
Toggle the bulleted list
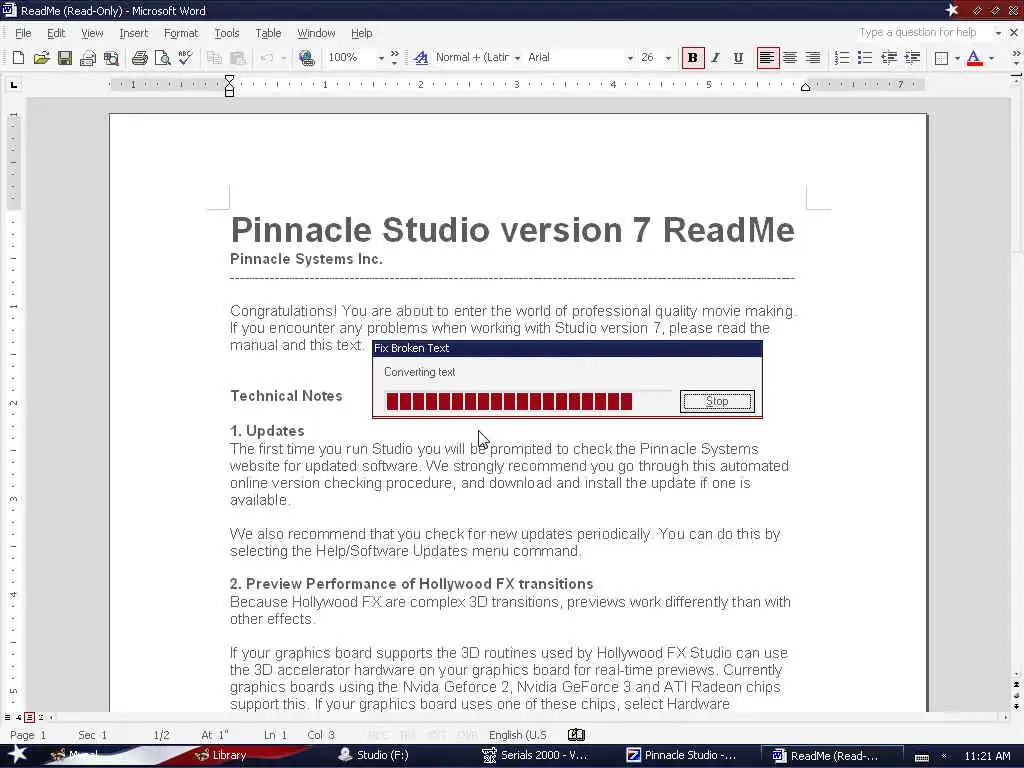pos(865,58)
